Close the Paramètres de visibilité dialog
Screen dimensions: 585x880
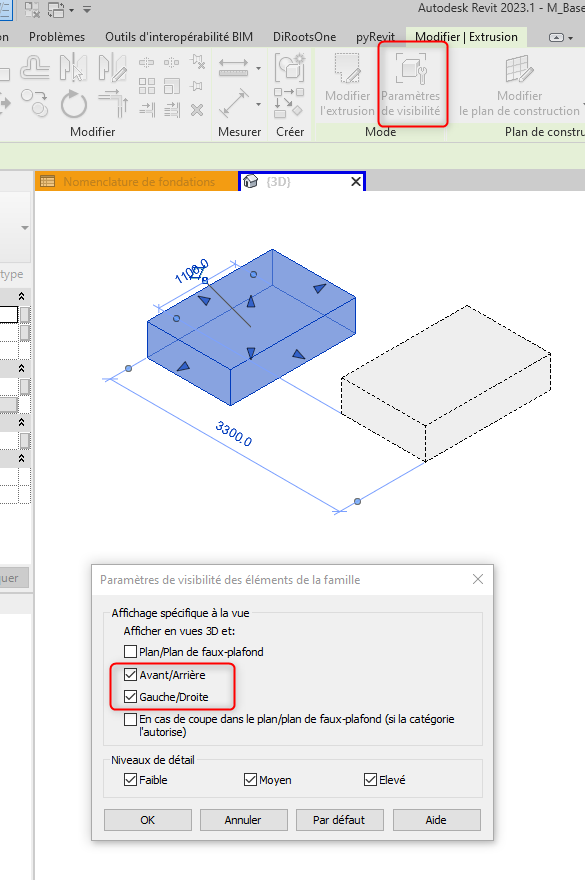click(478, 579)
